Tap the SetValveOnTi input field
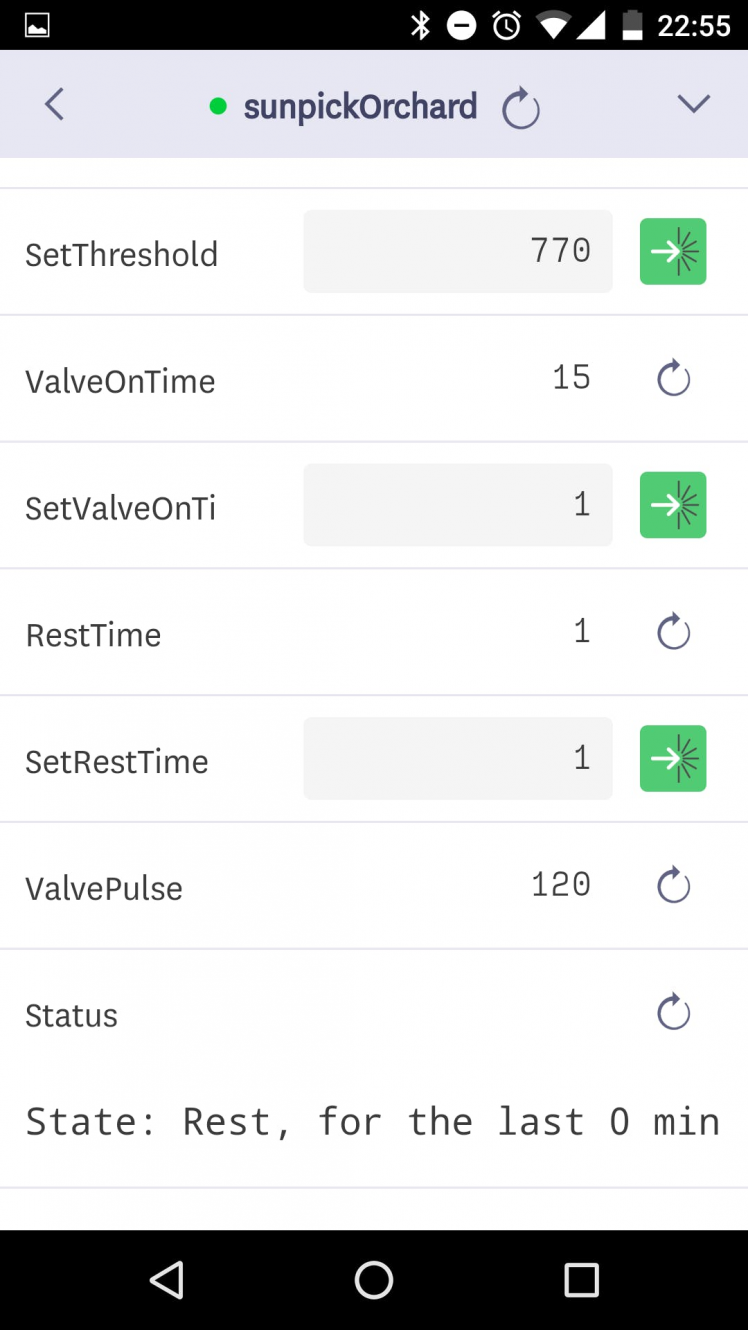The image size is (748, 1330). (x=458, y=505)
